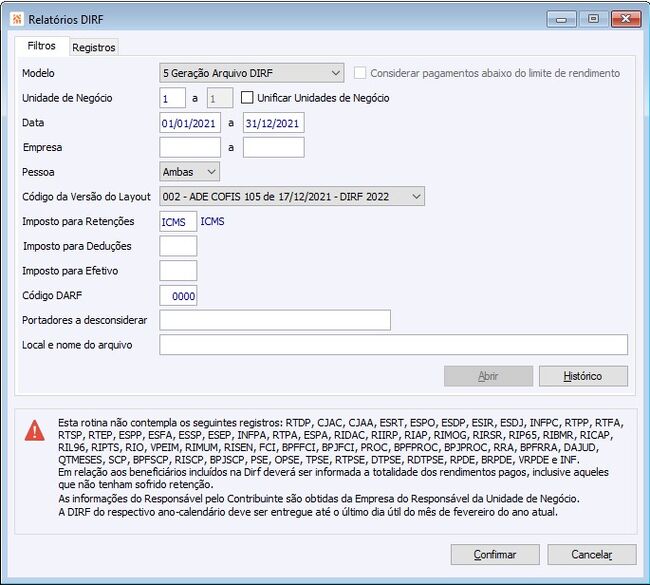650x585 pixels.
Task: Open the Registros tab
Action: 94,47
